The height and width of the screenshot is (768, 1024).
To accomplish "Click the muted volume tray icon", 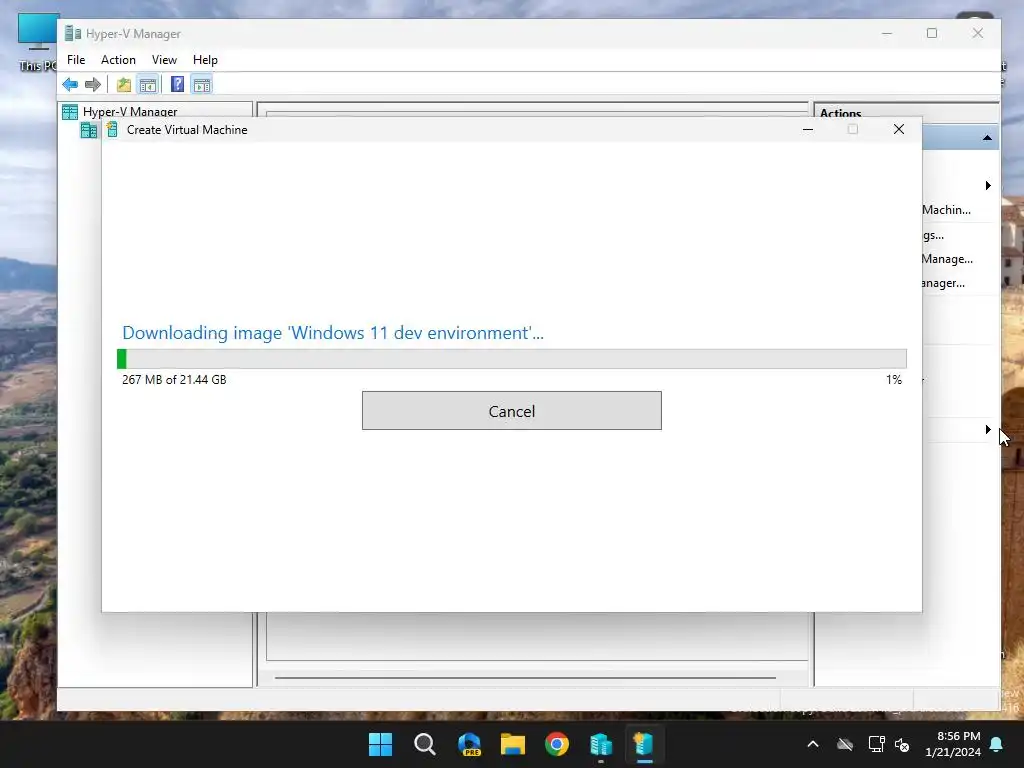I will point(902,744).
